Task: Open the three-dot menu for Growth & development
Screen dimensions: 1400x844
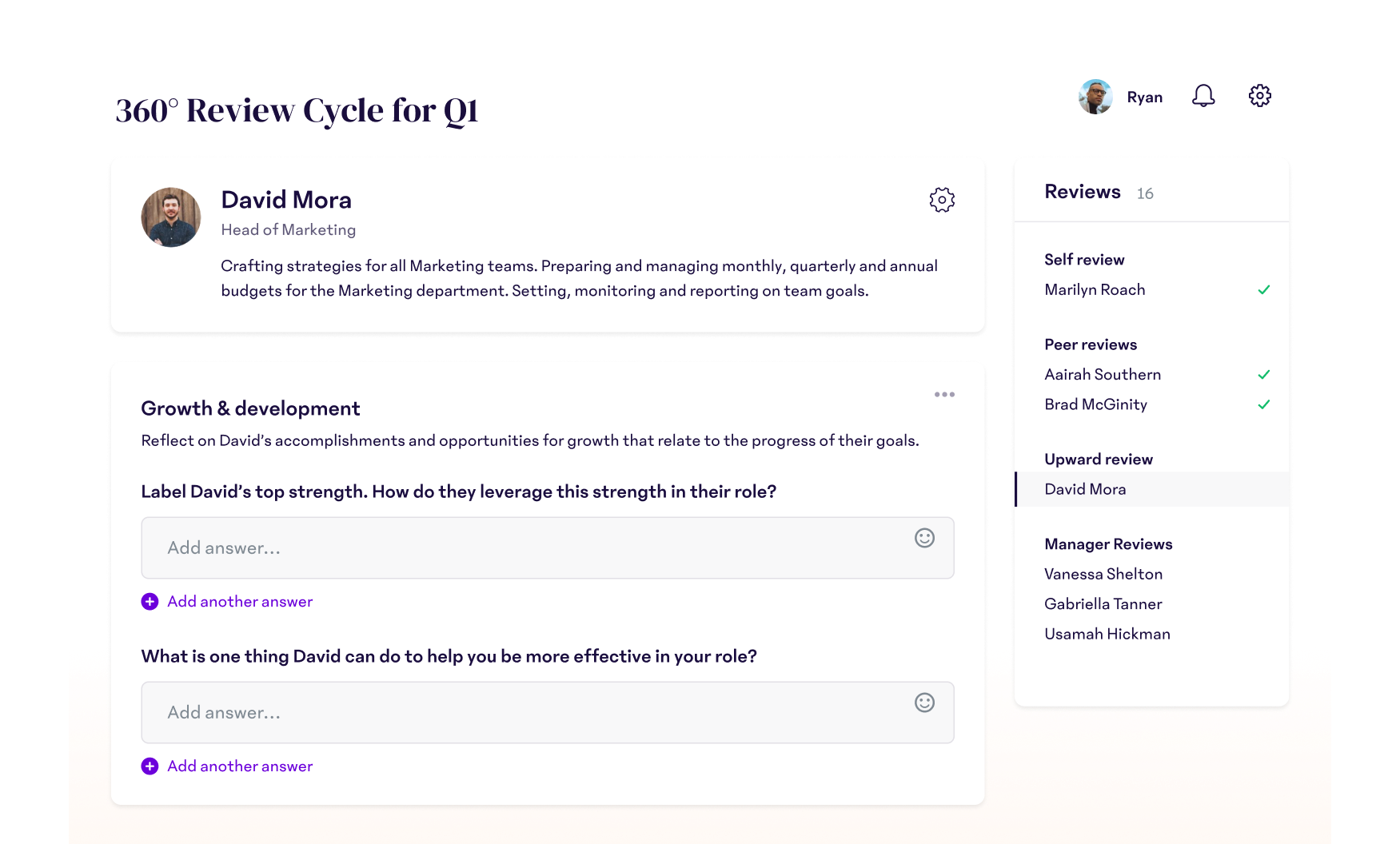Action: pyautogui.click(x=944, y=395)
